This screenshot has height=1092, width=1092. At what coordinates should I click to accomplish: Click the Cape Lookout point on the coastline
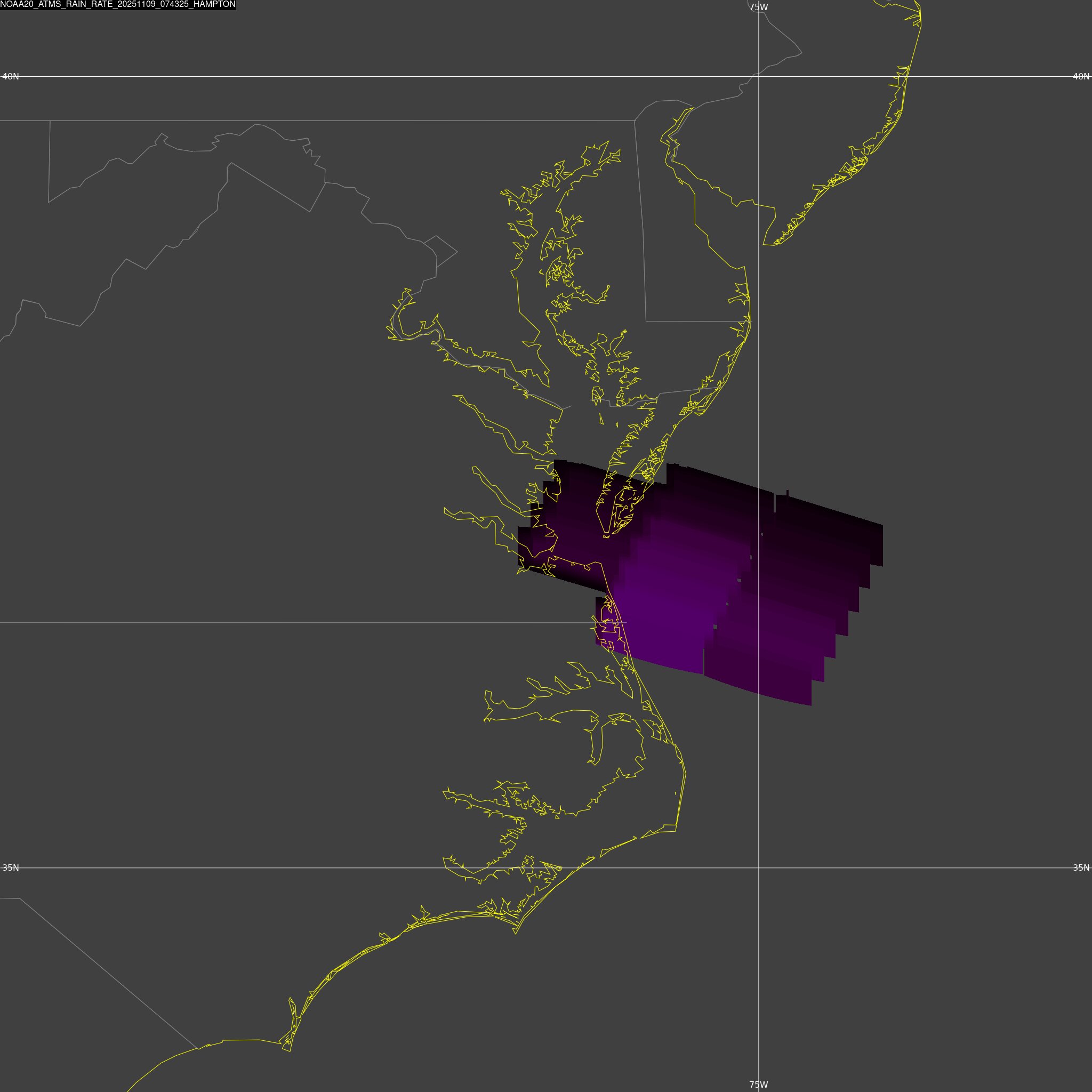pos(516,933)
